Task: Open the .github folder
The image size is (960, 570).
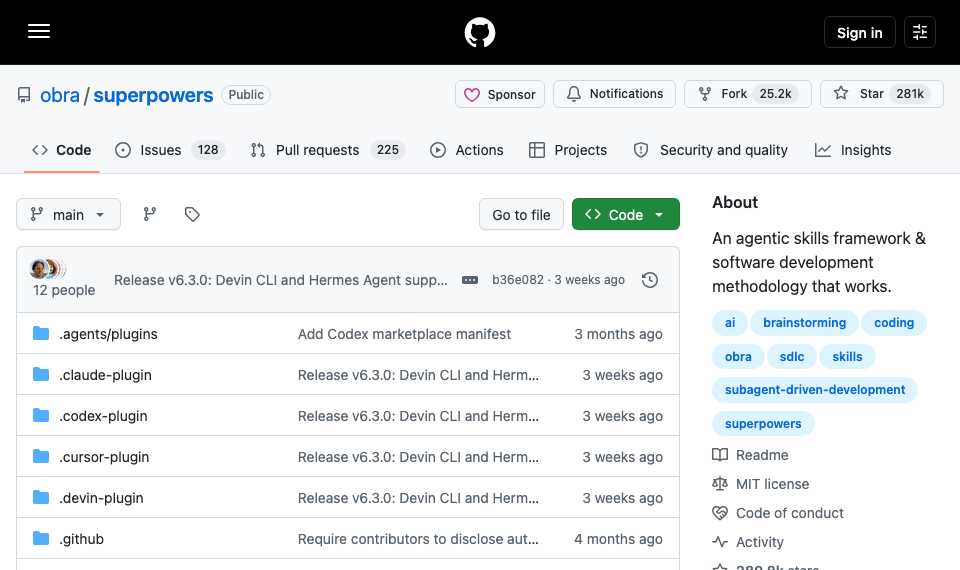Action: coord(81,539)
